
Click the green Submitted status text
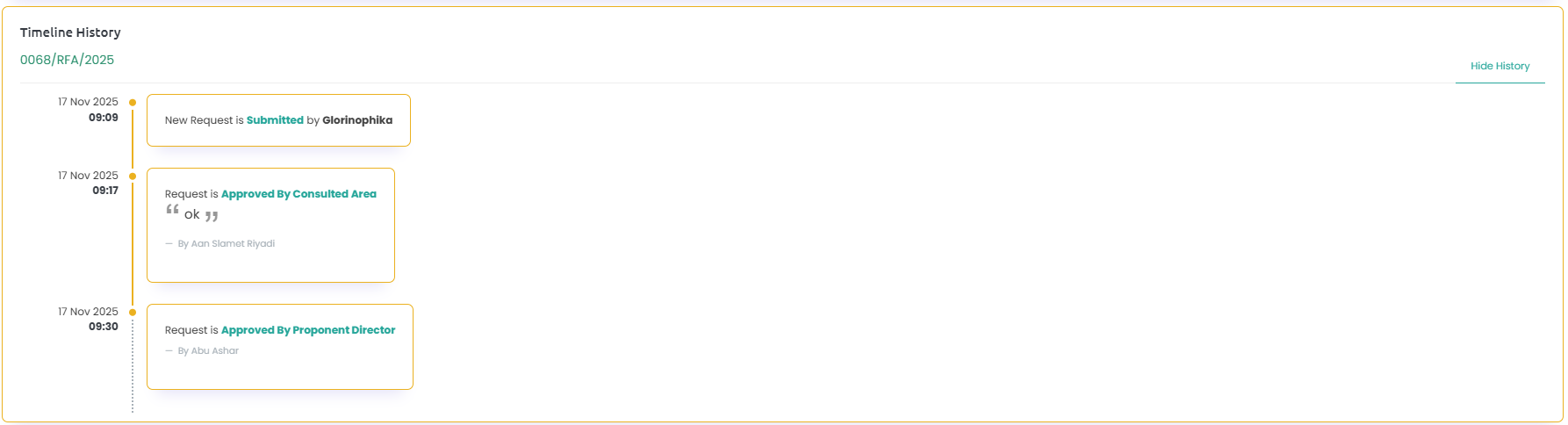pos(275,120)
